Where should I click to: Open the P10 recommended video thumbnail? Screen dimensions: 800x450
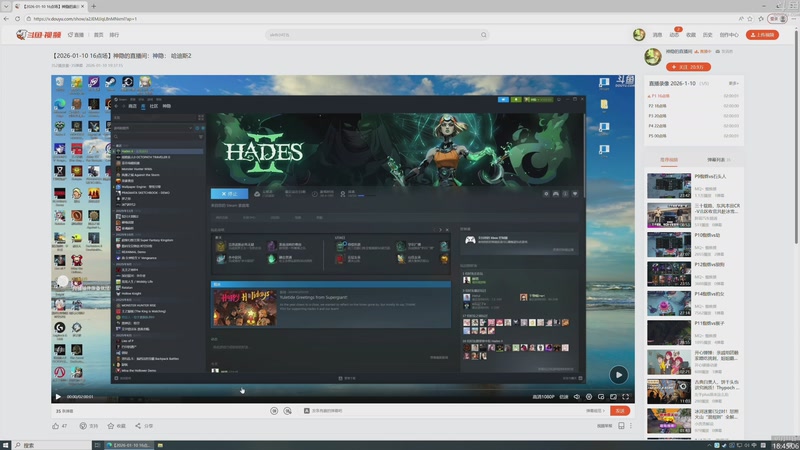[669, 244]
